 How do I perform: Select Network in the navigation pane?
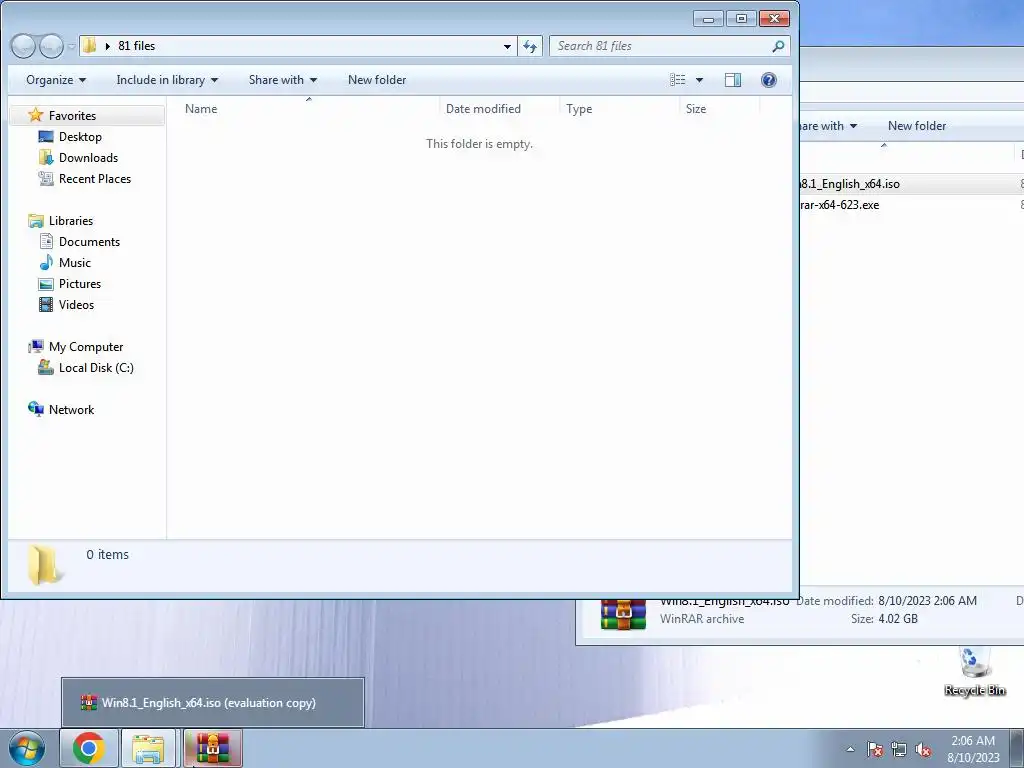[71, 409]
